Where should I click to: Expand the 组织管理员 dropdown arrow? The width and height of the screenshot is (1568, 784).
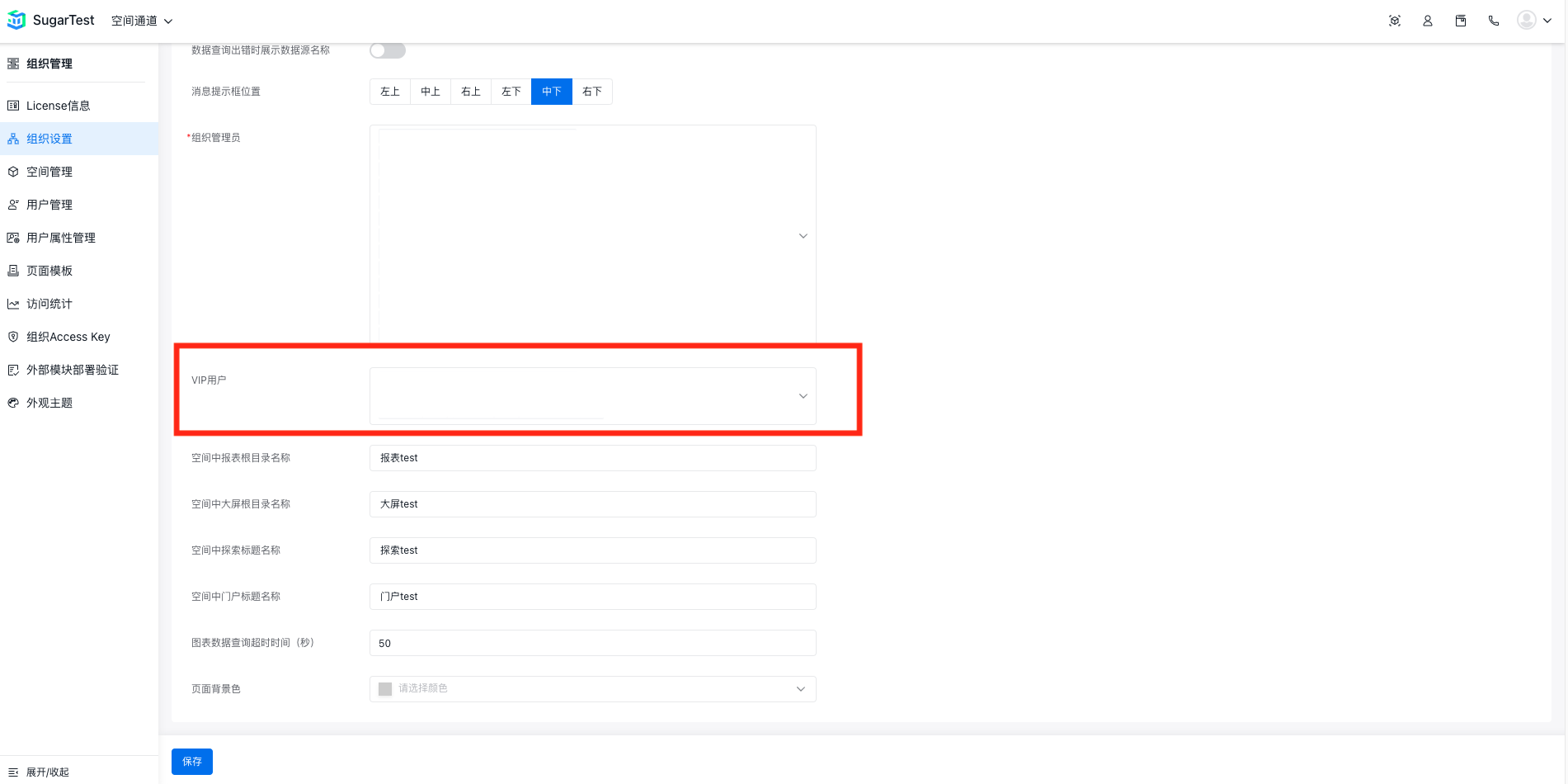[803, 236]
